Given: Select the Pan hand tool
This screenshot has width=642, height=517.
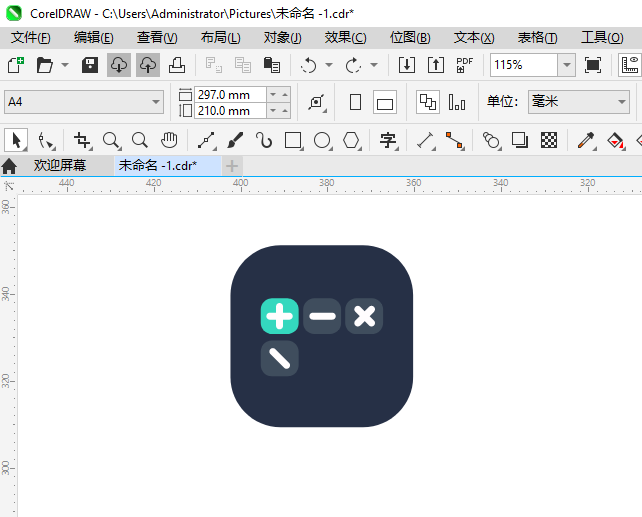Looking at the screenshot, I should tap(169, 140).
